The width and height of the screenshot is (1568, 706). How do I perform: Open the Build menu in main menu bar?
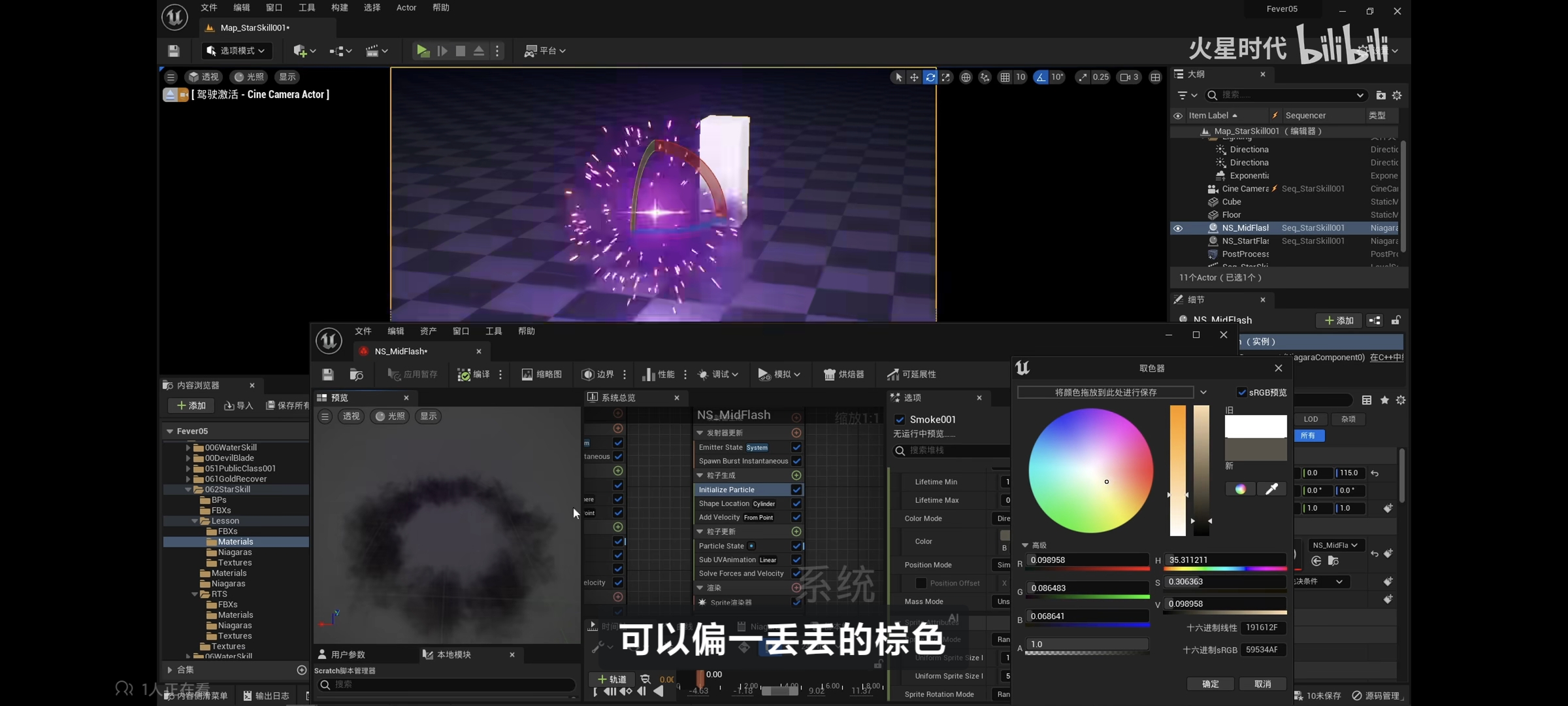tap(339, 8)
